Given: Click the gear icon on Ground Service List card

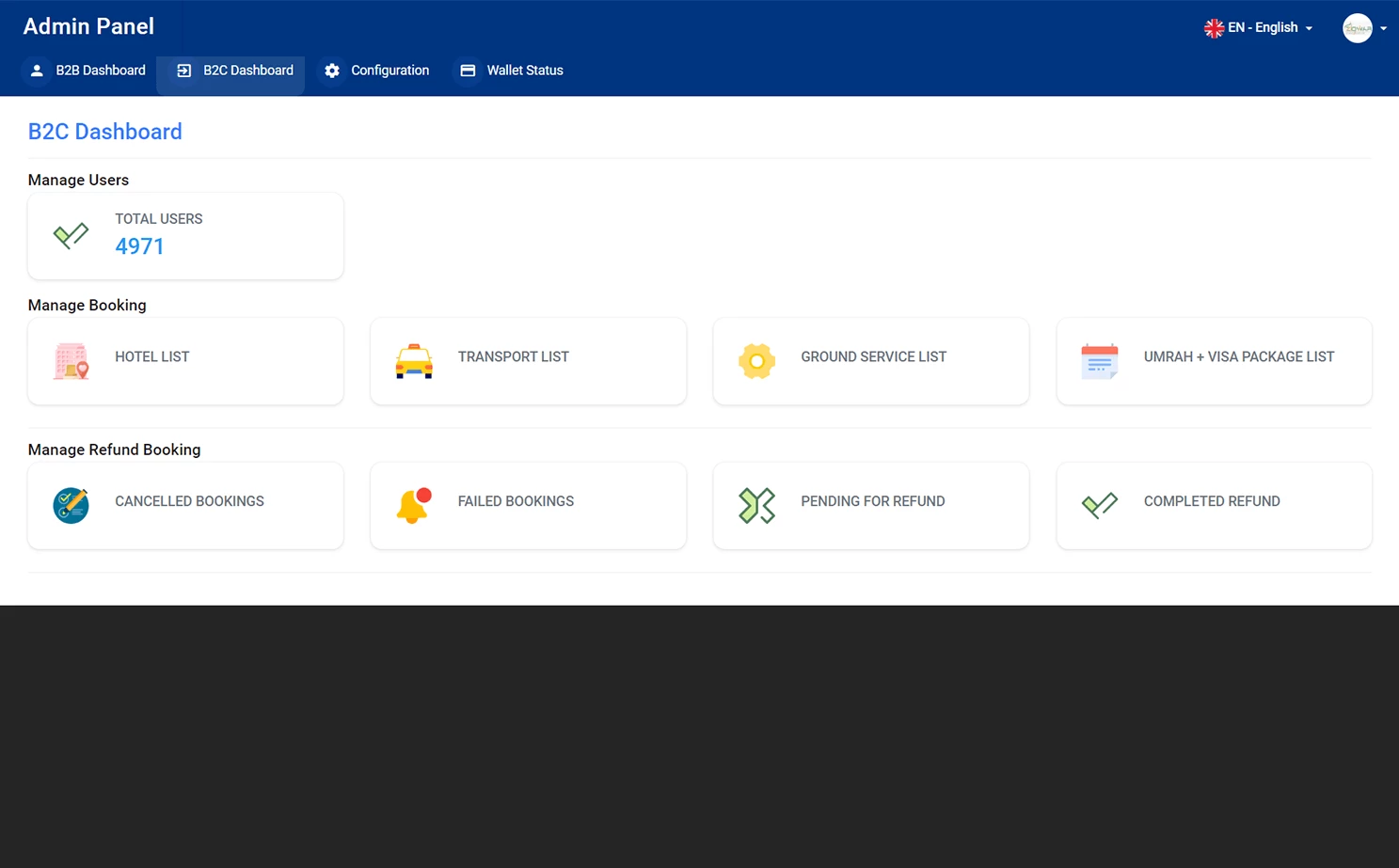Looking at the screenshot, I should 756,361.
